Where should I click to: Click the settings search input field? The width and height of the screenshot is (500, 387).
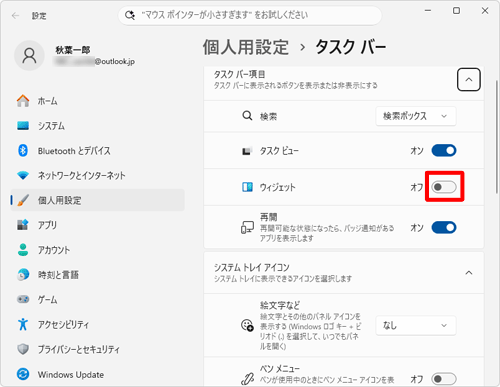pos(250,15)
